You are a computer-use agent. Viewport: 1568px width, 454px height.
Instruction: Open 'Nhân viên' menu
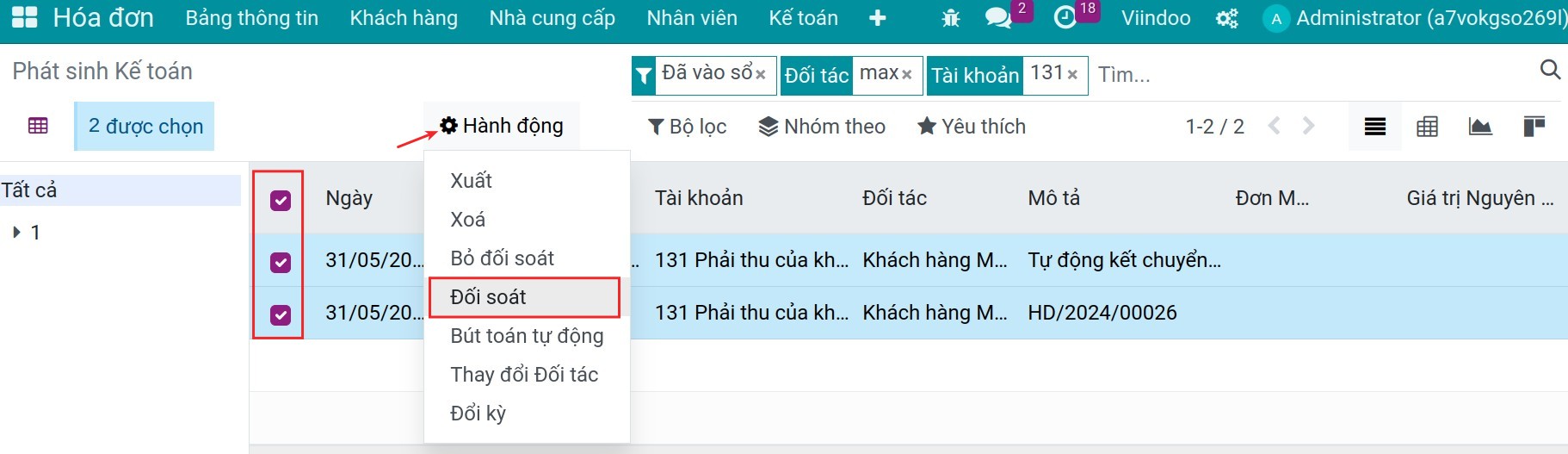[x=692, y=18]
